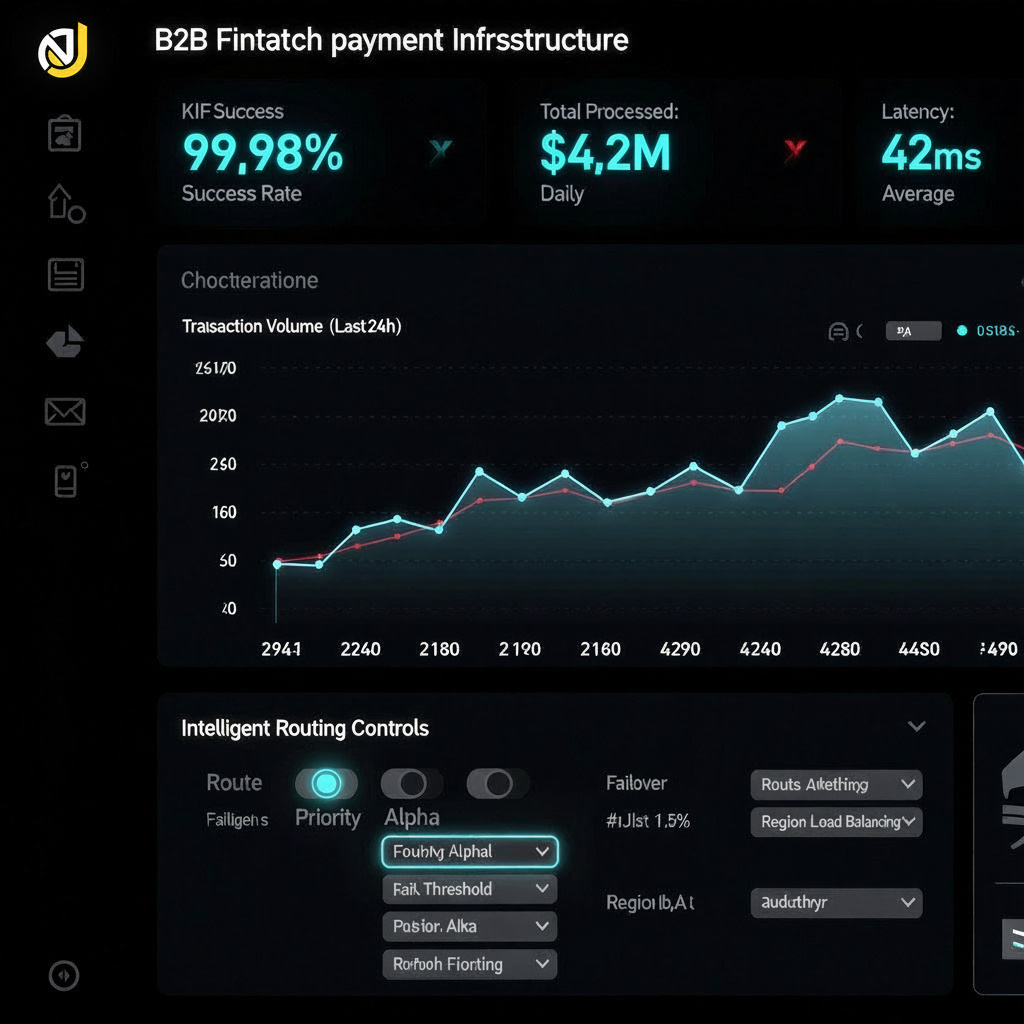Viewport: 1024px width, 1024px height.
Task: Open the Routs Alkething selector next to Failover
Action: 836,784
